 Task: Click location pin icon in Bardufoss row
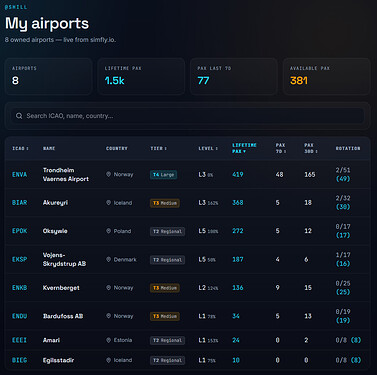tap(108, 316)
